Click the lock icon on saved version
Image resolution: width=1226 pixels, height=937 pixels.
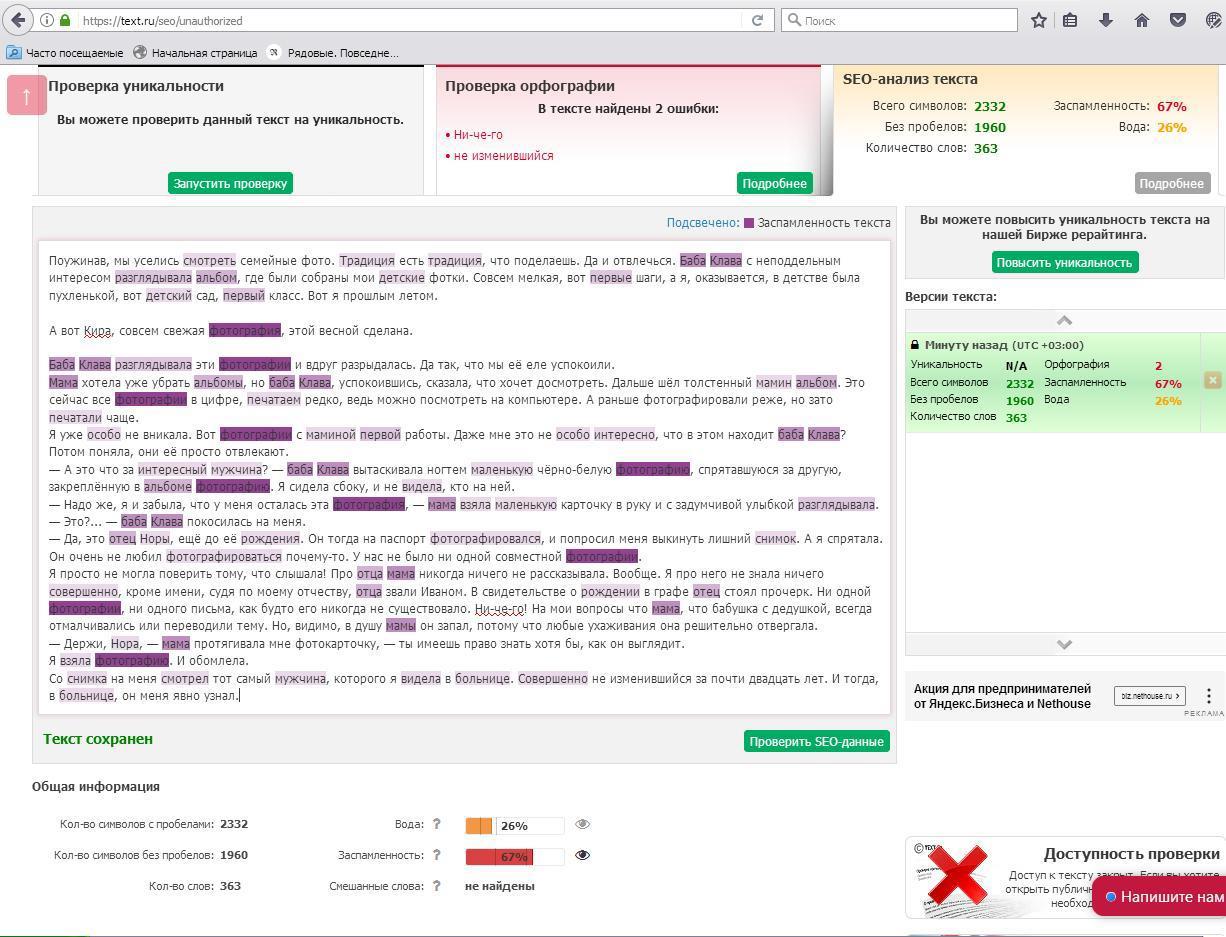[915, 345]
